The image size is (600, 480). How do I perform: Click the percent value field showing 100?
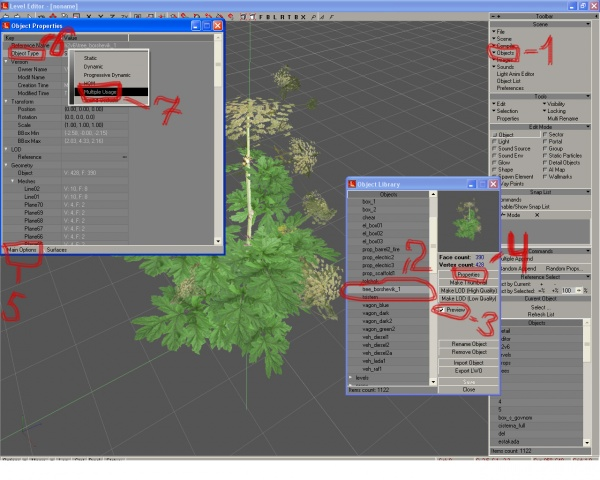[x=568, y=291]
